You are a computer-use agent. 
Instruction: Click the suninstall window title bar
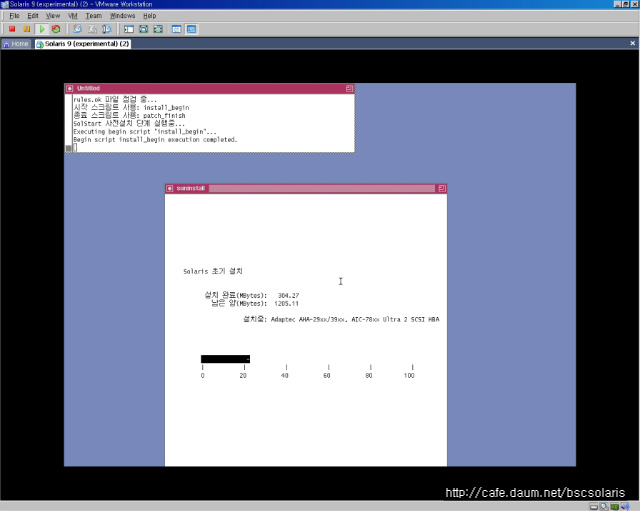click(306, 188)
